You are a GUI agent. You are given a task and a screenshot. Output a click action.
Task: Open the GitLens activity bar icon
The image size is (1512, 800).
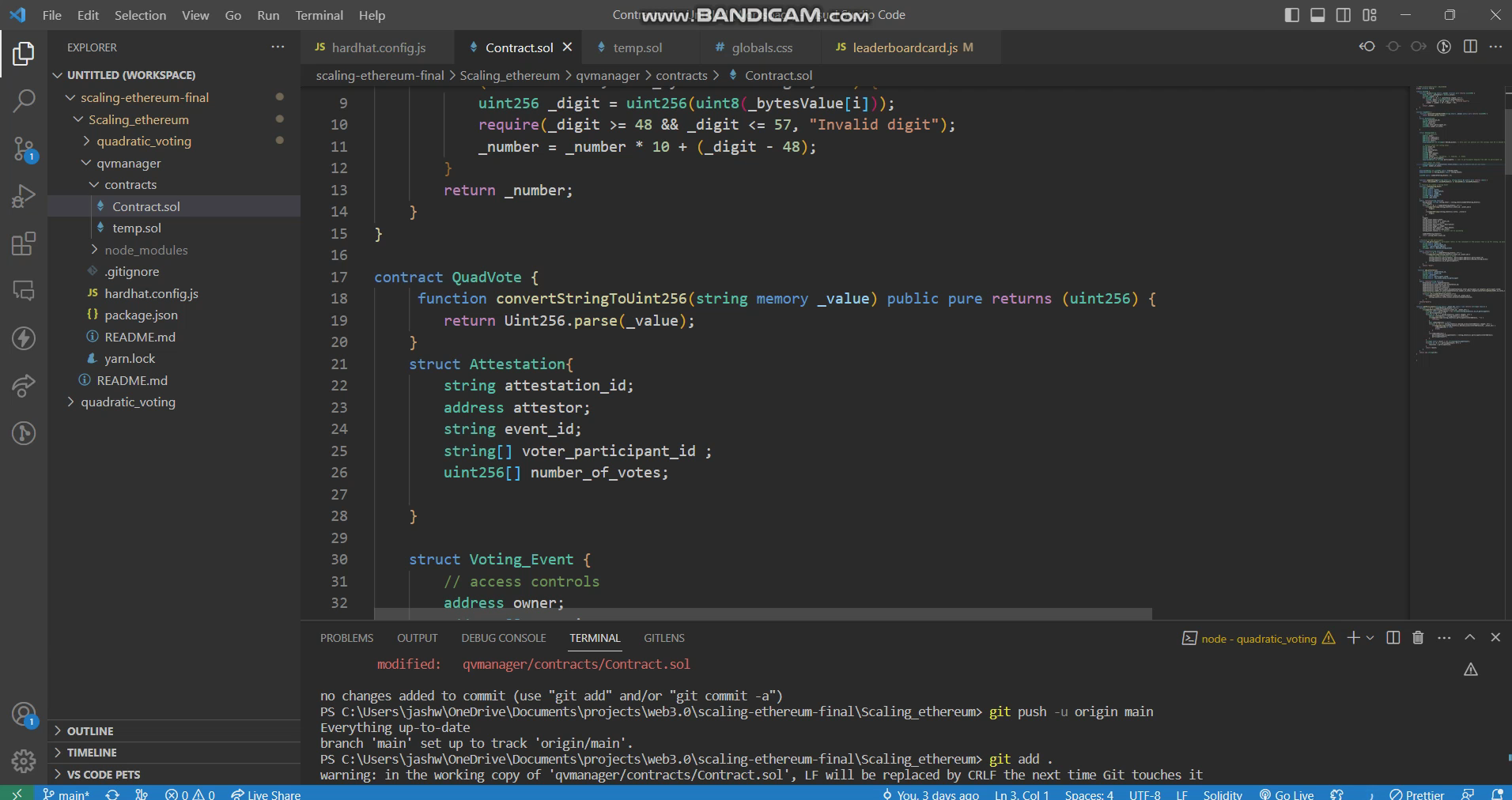click(24, 432)
